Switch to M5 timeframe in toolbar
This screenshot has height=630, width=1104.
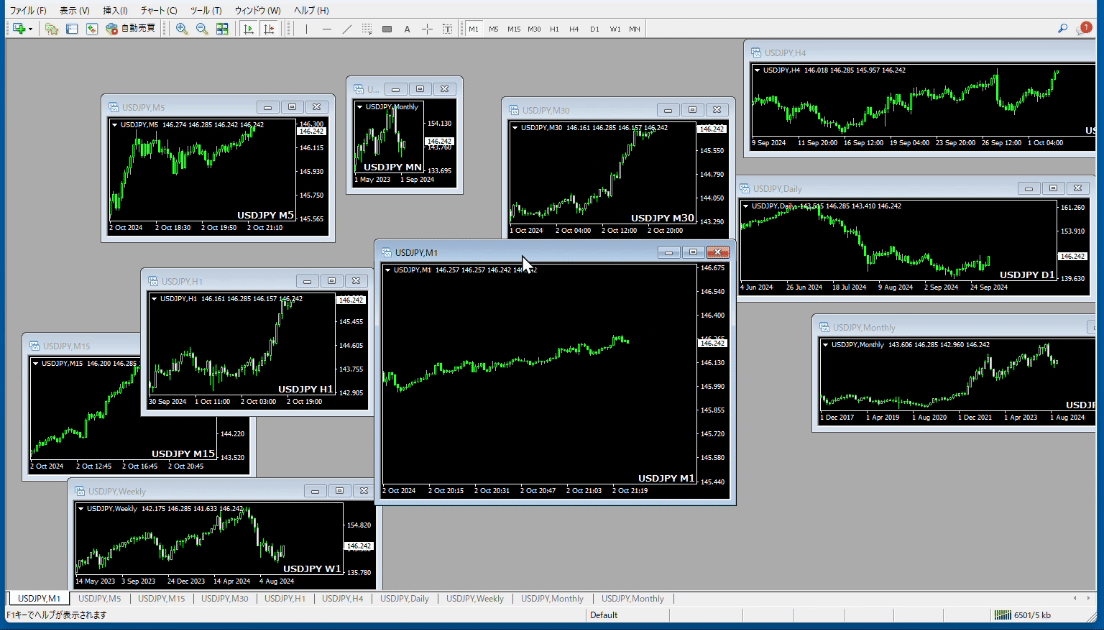(494, 29)
